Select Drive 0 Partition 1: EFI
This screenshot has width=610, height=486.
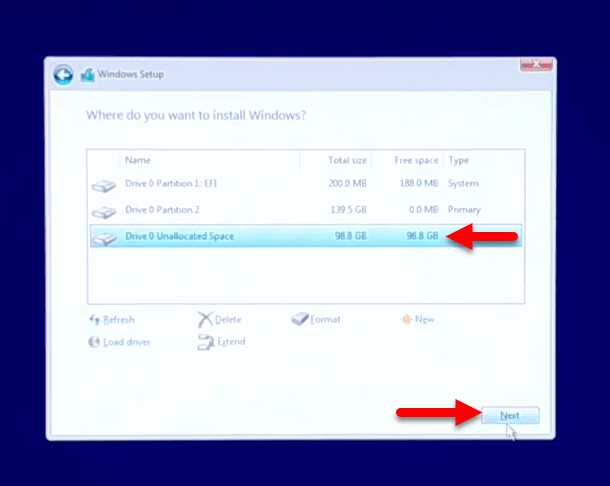pyautogui.click(x=306, y=184)
